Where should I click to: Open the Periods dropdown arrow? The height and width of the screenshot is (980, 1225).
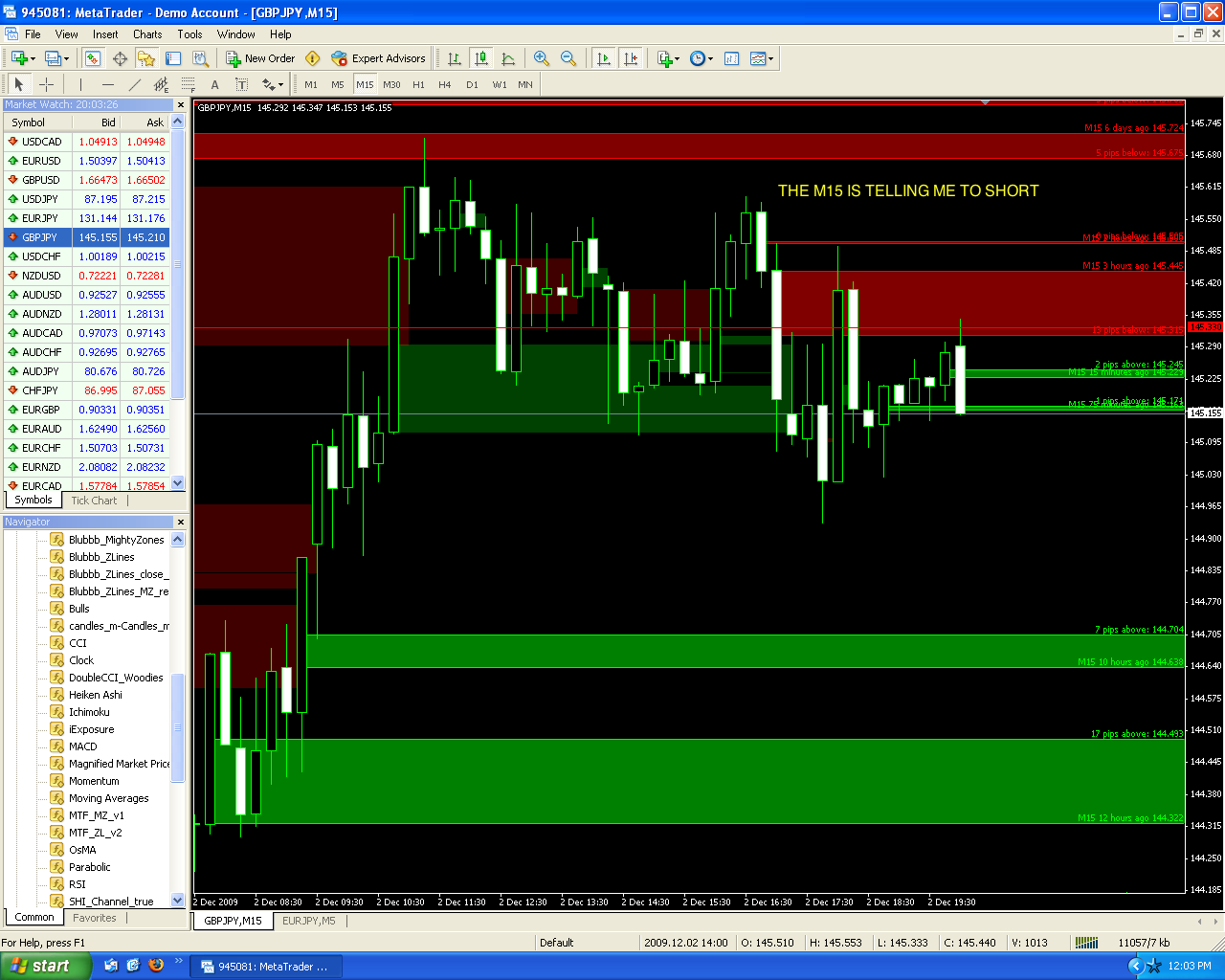click(710, 58)
